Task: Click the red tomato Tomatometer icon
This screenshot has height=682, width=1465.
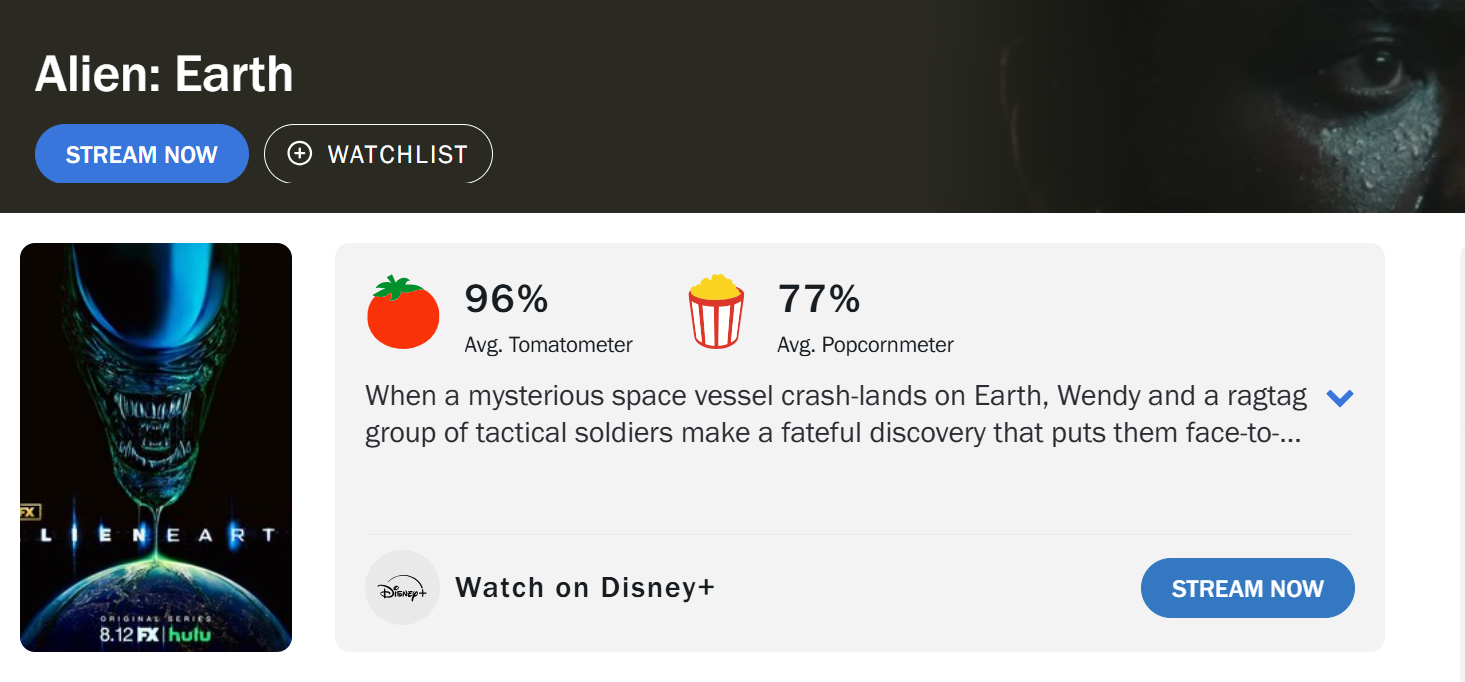Action: pyautogui.click(x=403, y=313)
